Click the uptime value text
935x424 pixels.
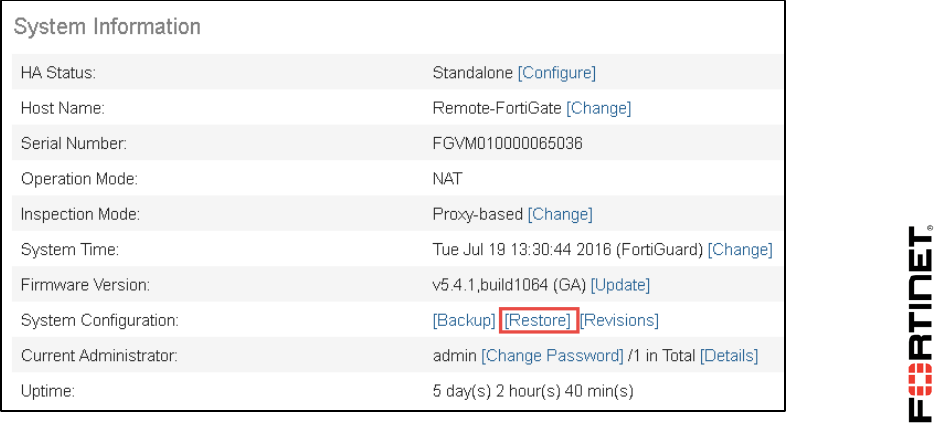pyautogui.click(x=532, y=391)
